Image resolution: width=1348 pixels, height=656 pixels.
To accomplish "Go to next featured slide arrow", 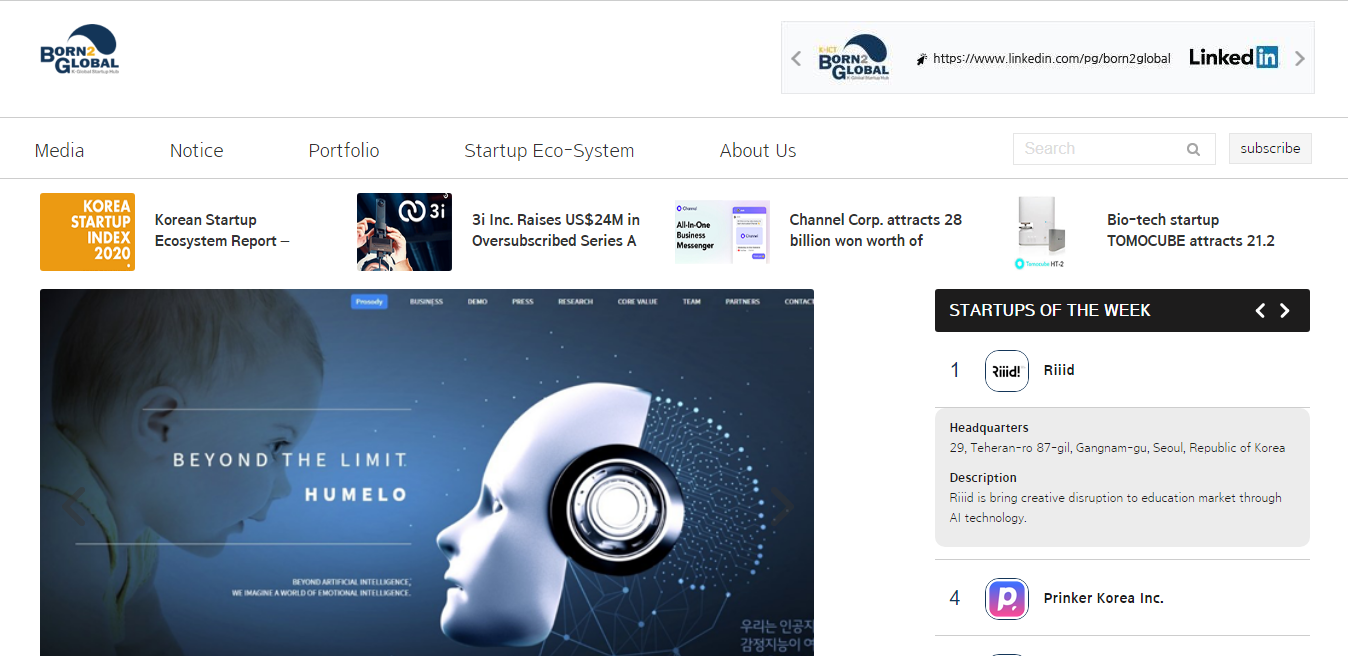I will [782, 506].
